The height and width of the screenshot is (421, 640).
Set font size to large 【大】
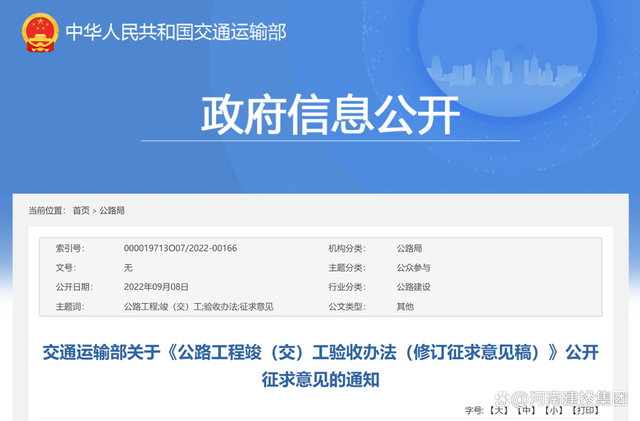coord(499,410)
